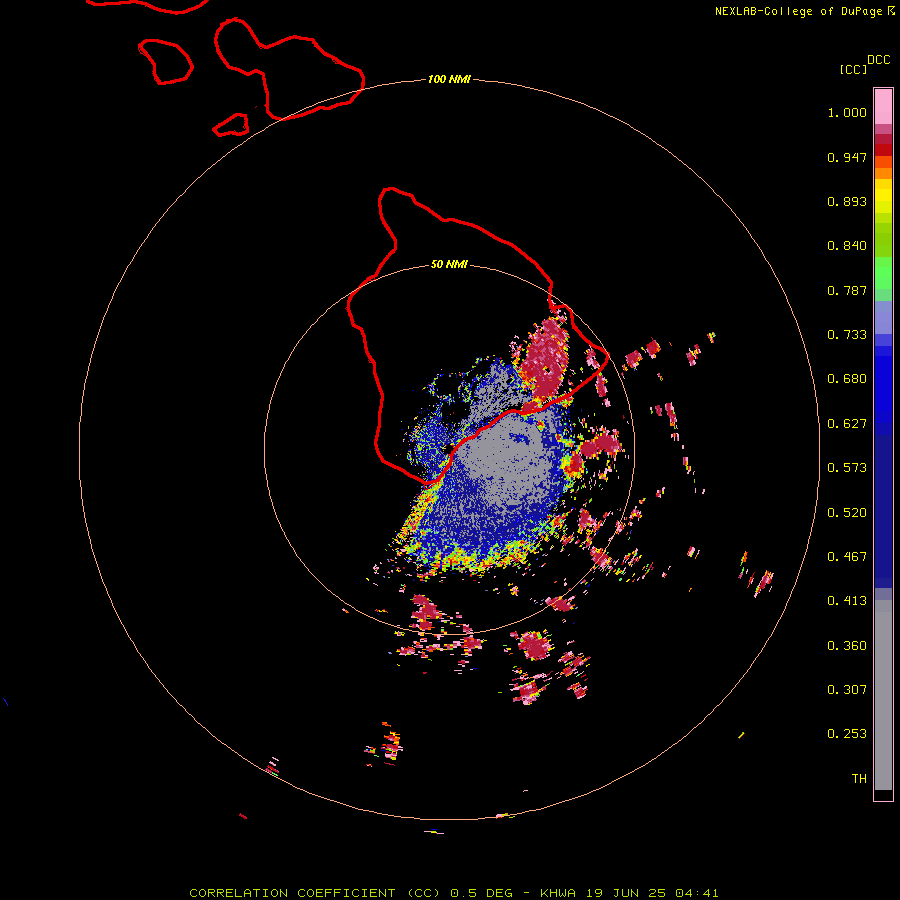
Task: Click the 0.627 colorbar value
Action: (x=847, y=424)
